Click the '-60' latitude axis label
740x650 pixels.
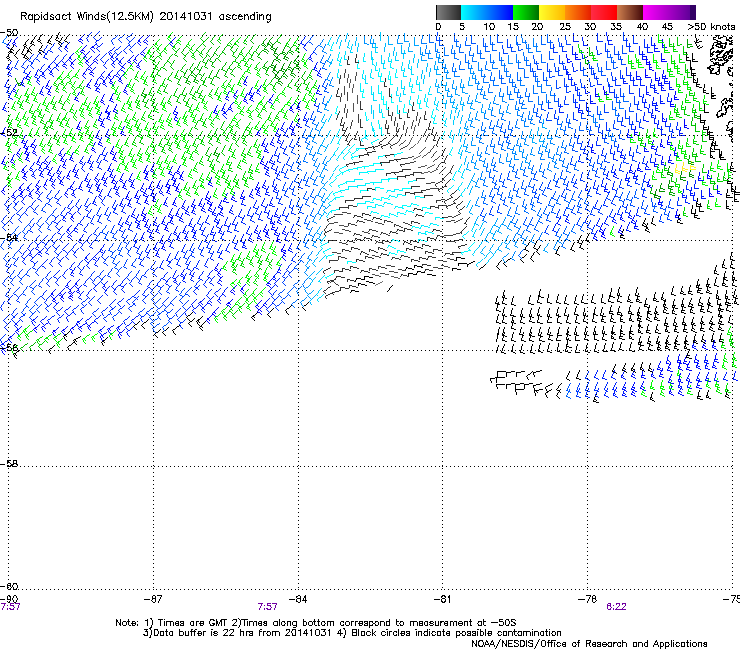click(x=9, y=586)
